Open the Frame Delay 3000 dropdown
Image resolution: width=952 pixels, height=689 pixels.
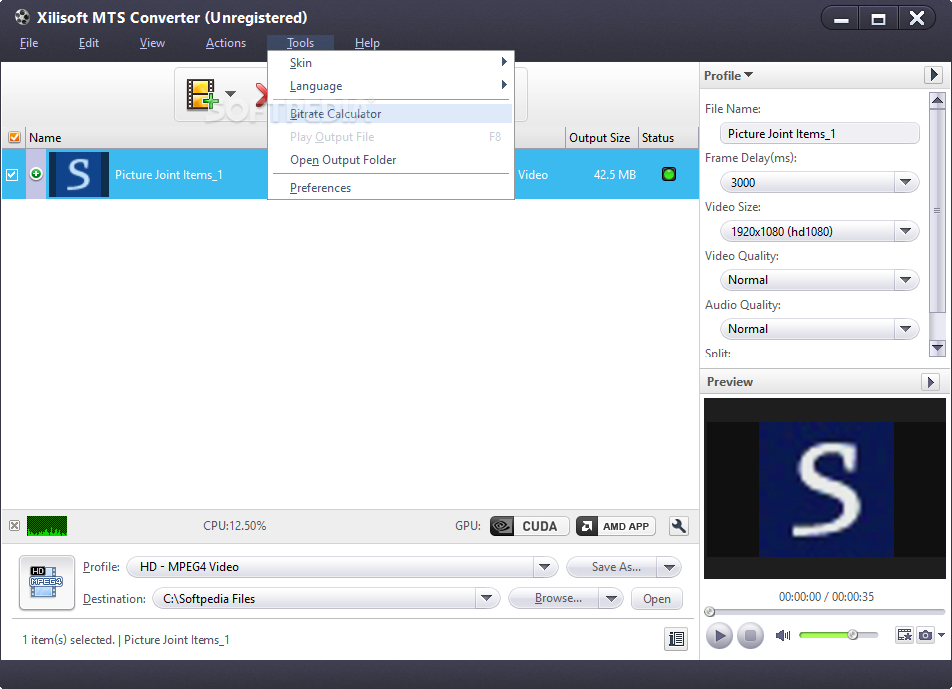click(x=905, y=182)
